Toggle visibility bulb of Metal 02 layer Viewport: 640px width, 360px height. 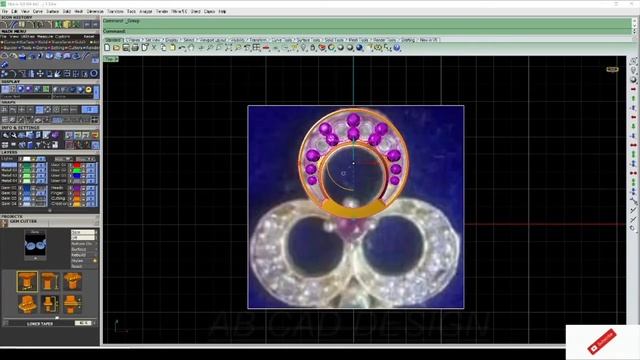[20, 171]
